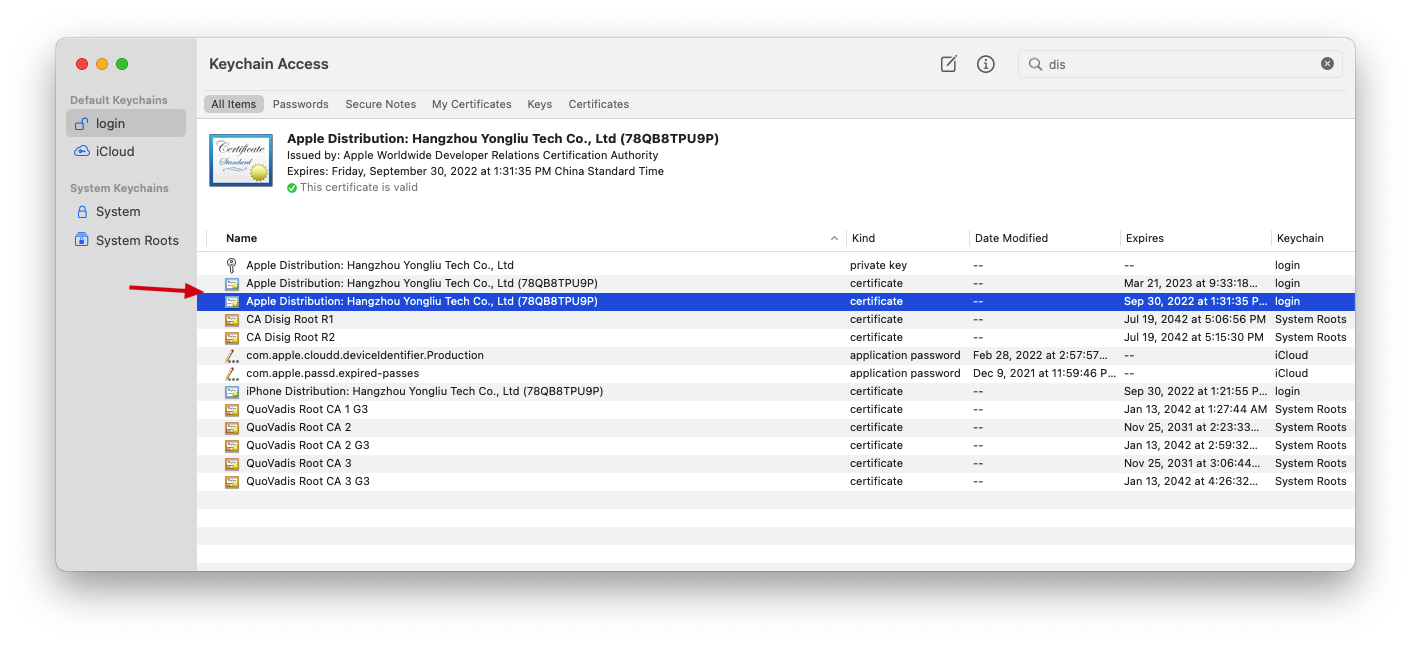This screenshot has width=1411, height=645.
Task: Click the yellow minimize window button
Action: pyautogui.click(x=102, y=64)
